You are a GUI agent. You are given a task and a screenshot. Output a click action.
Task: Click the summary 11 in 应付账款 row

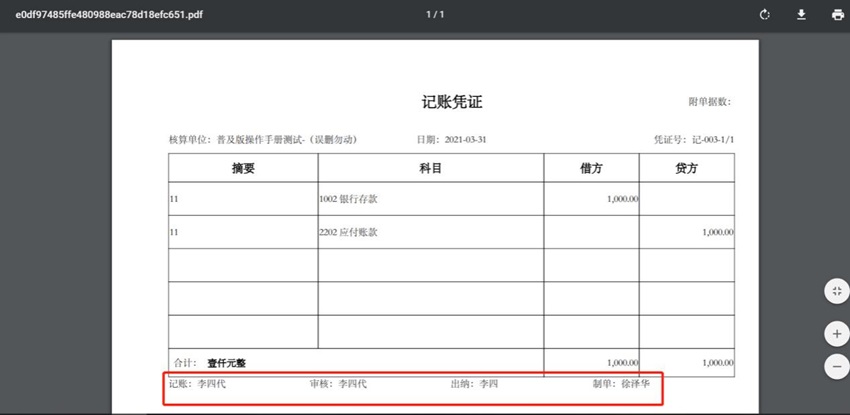click(x=174, y=232)
